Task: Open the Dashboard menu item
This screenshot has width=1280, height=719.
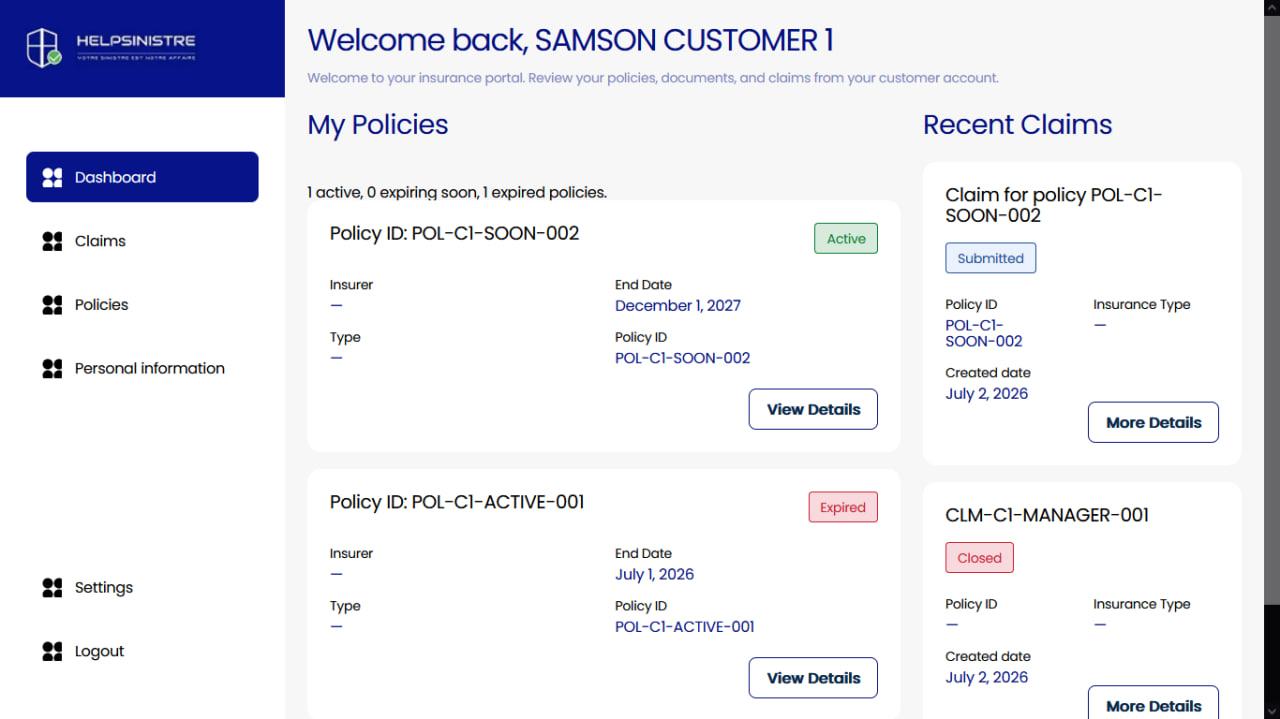Action: click(x=142, y=177)
